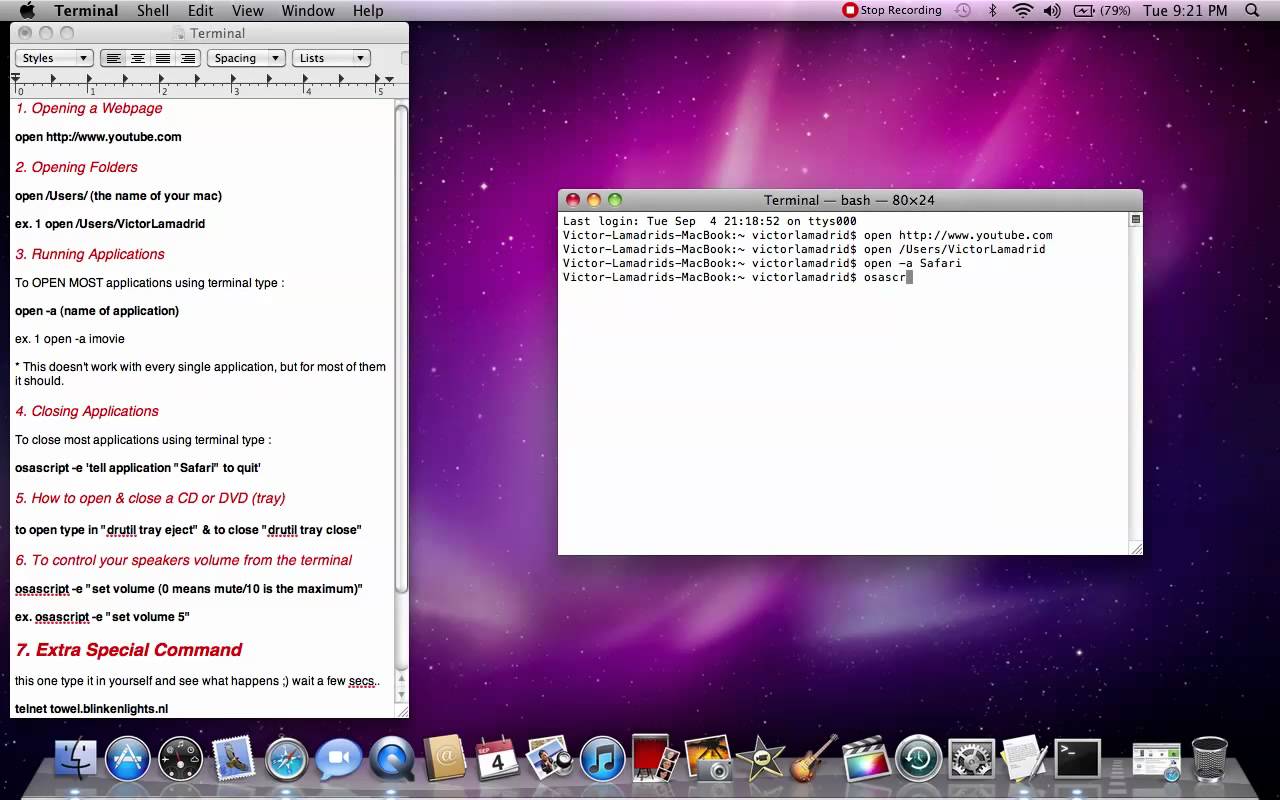Expand the Spacing dropdown
This screenshot has width=1280, height=800.
coord(246,58)
